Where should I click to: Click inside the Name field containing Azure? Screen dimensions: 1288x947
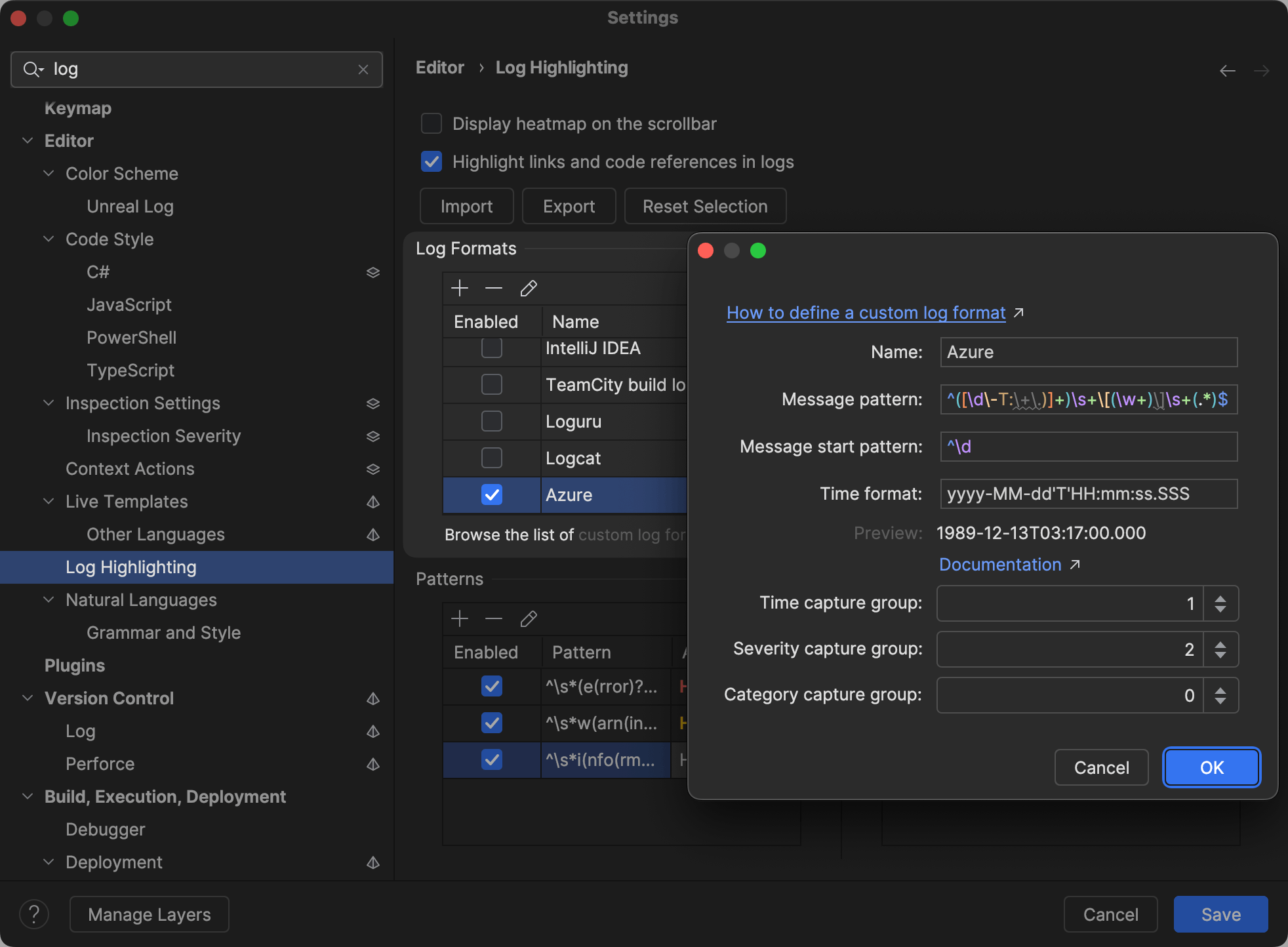coord(1087,352)
